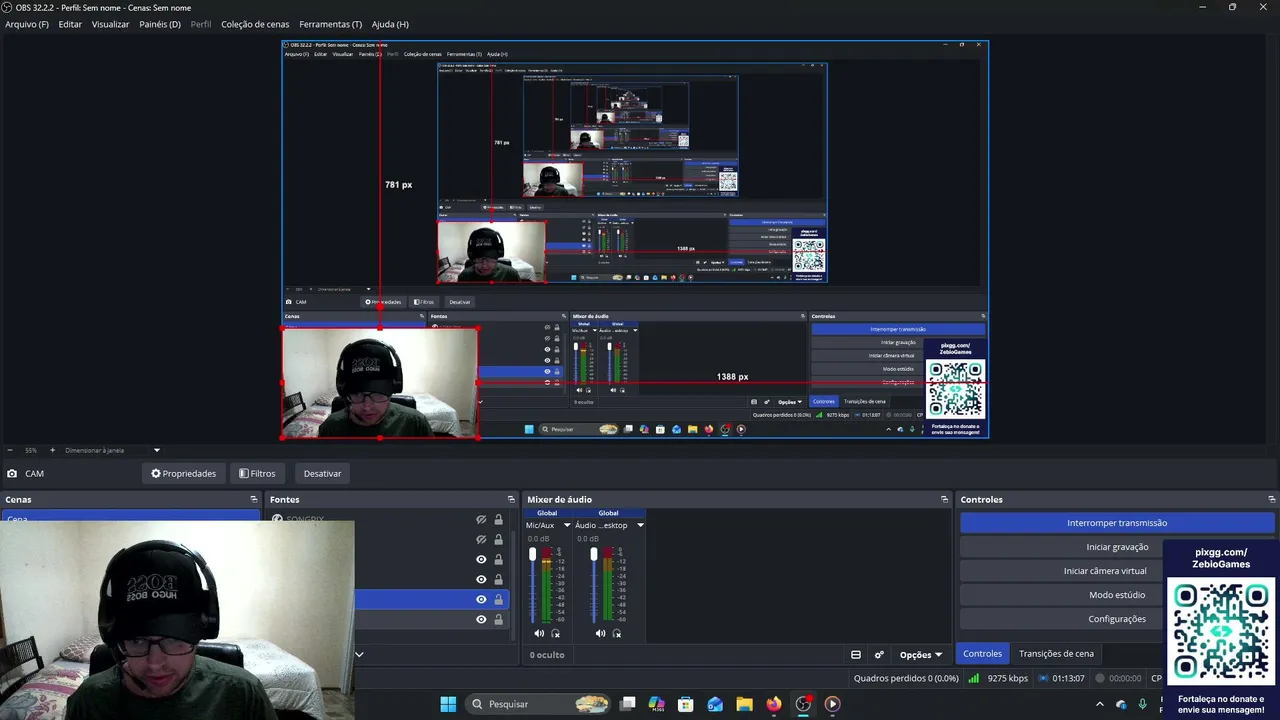
Task: Undock the Cenas panel
Action: point(254,499)
